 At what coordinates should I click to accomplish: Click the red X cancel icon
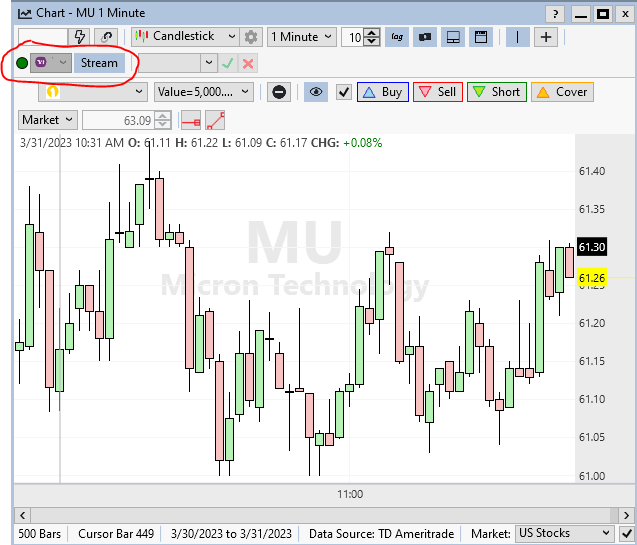tap(248, 63)
